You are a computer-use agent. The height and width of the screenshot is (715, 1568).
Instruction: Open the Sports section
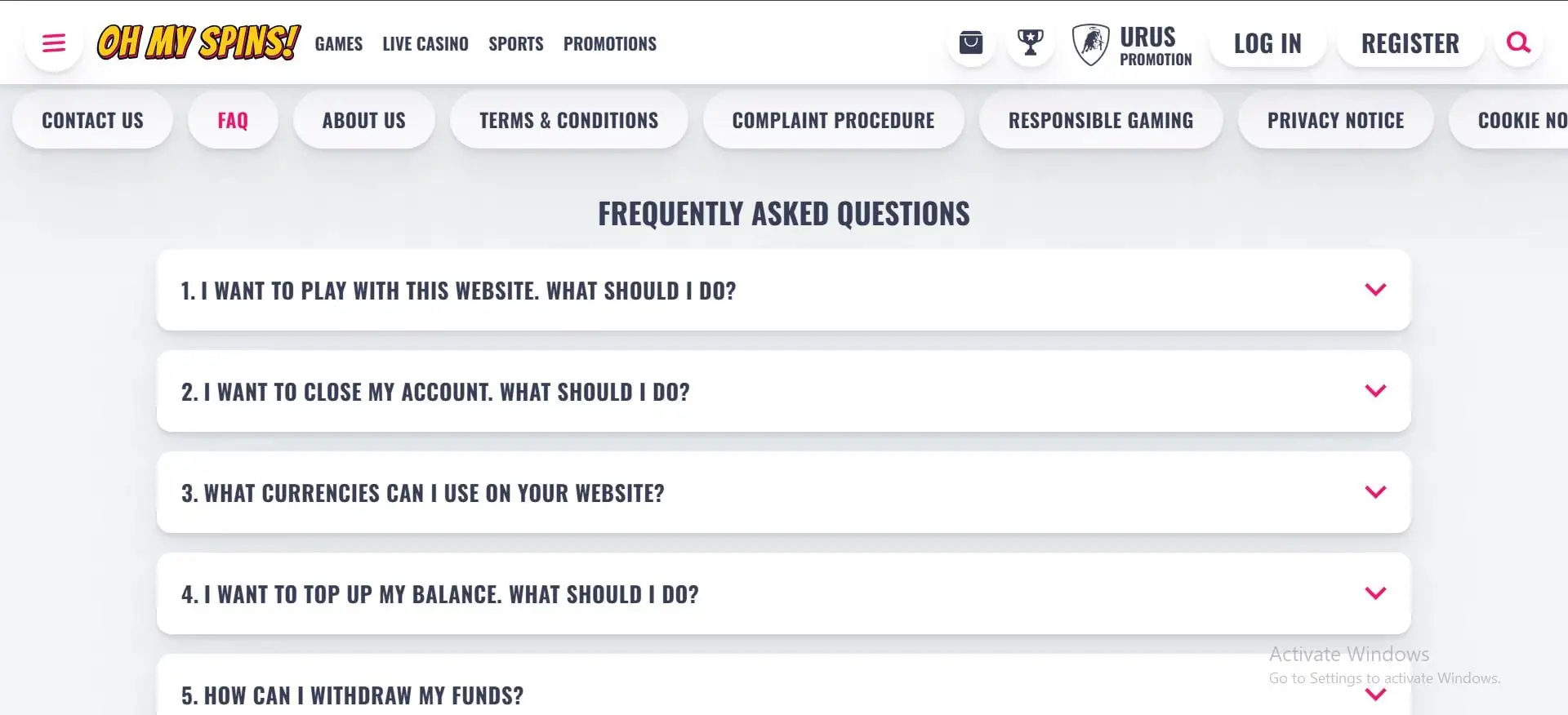(516, 43)
